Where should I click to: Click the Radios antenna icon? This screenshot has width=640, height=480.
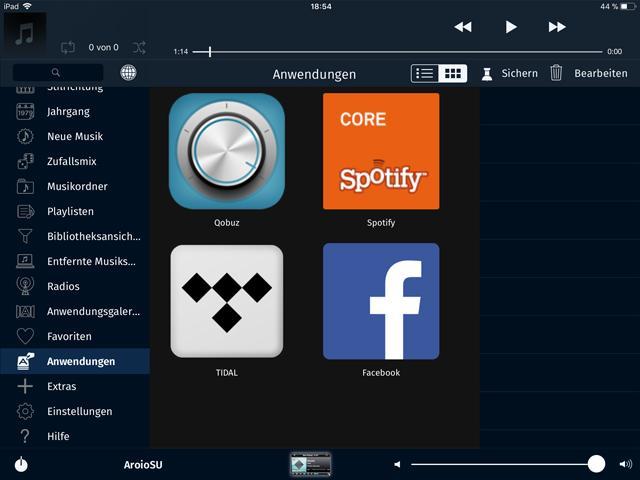(25, 286)
